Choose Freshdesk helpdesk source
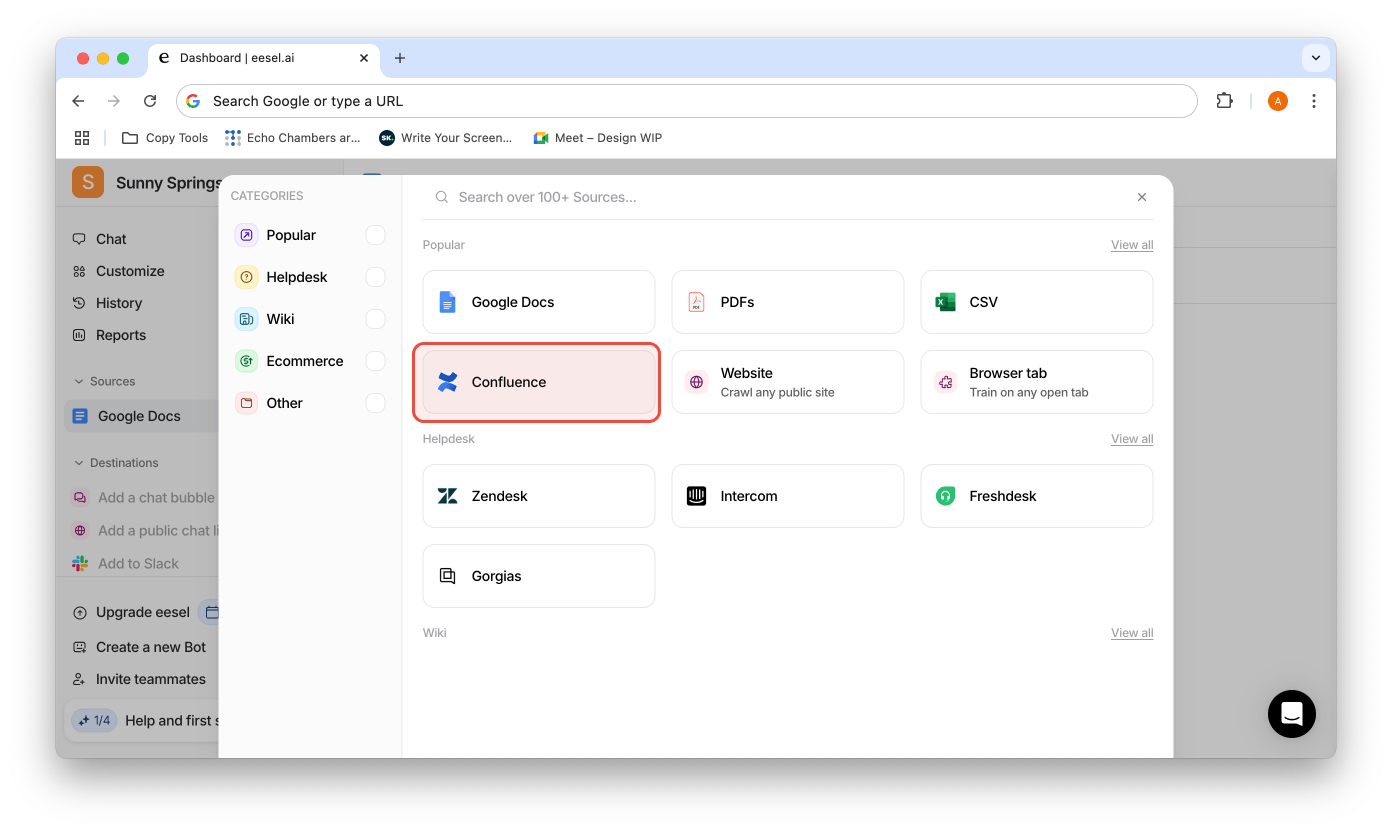The width and height of the screenshot is (1392, 832). 1037,496
